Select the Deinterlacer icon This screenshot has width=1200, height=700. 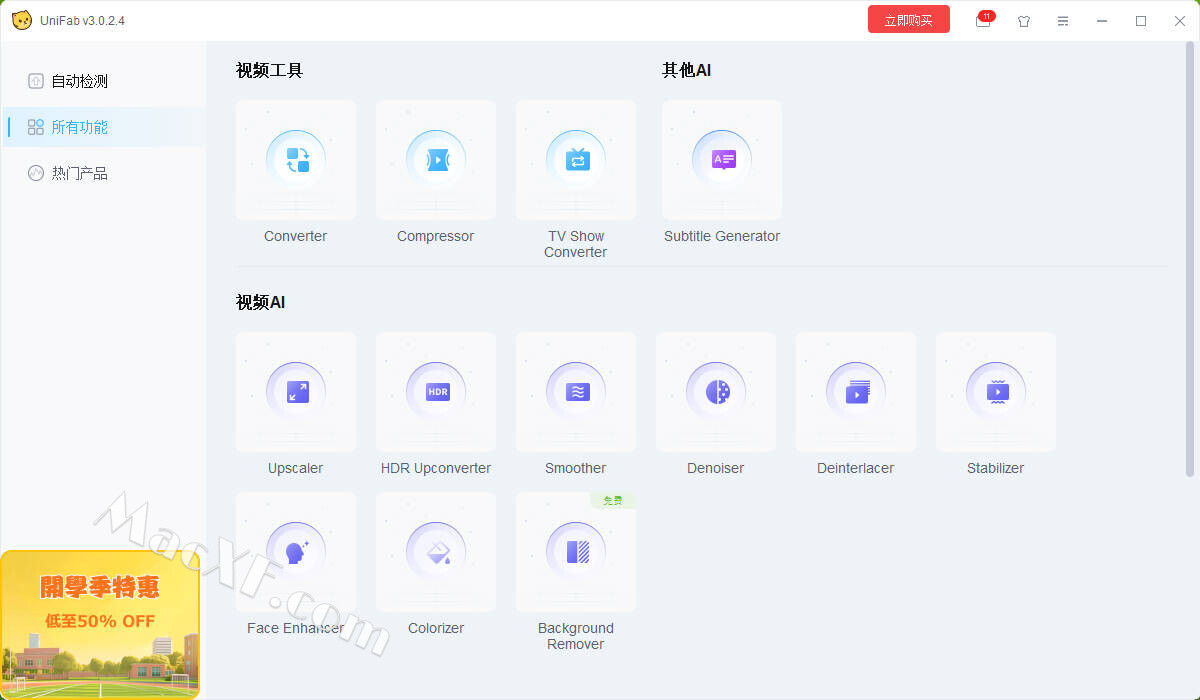[x=856, y=392]
